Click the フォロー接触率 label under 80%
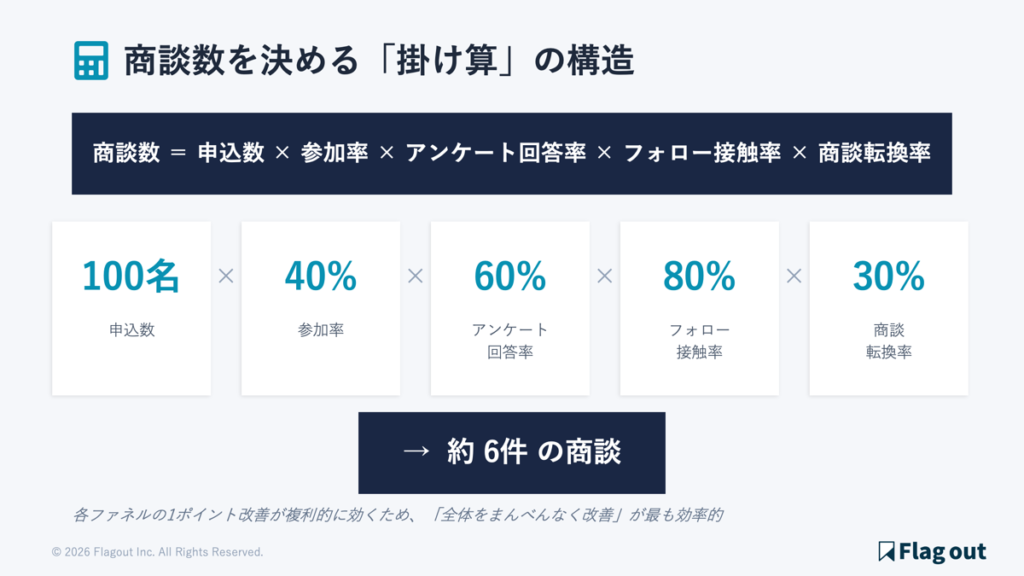Image resolution: width=1024 pixels, height=576 pixels. (x=699, y=341)
